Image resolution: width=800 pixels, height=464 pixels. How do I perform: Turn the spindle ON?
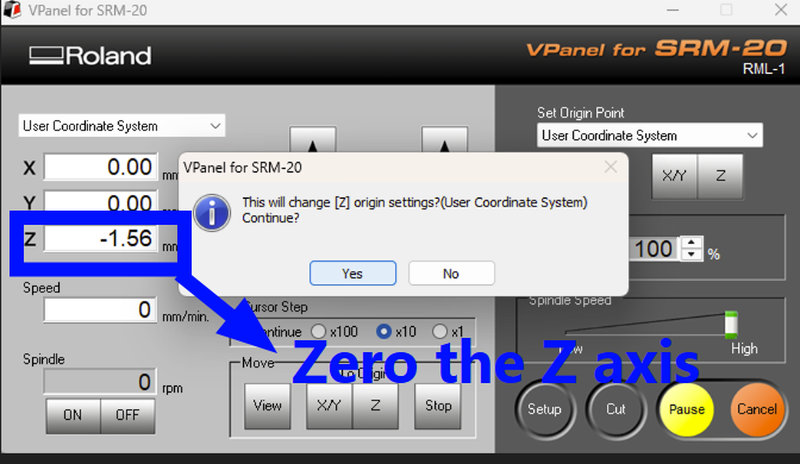pyautogui.click(x=73, y=415)
